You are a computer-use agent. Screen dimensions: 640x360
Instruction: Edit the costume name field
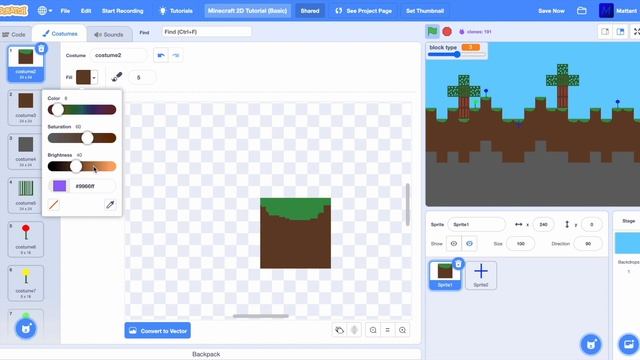[118, 55]
